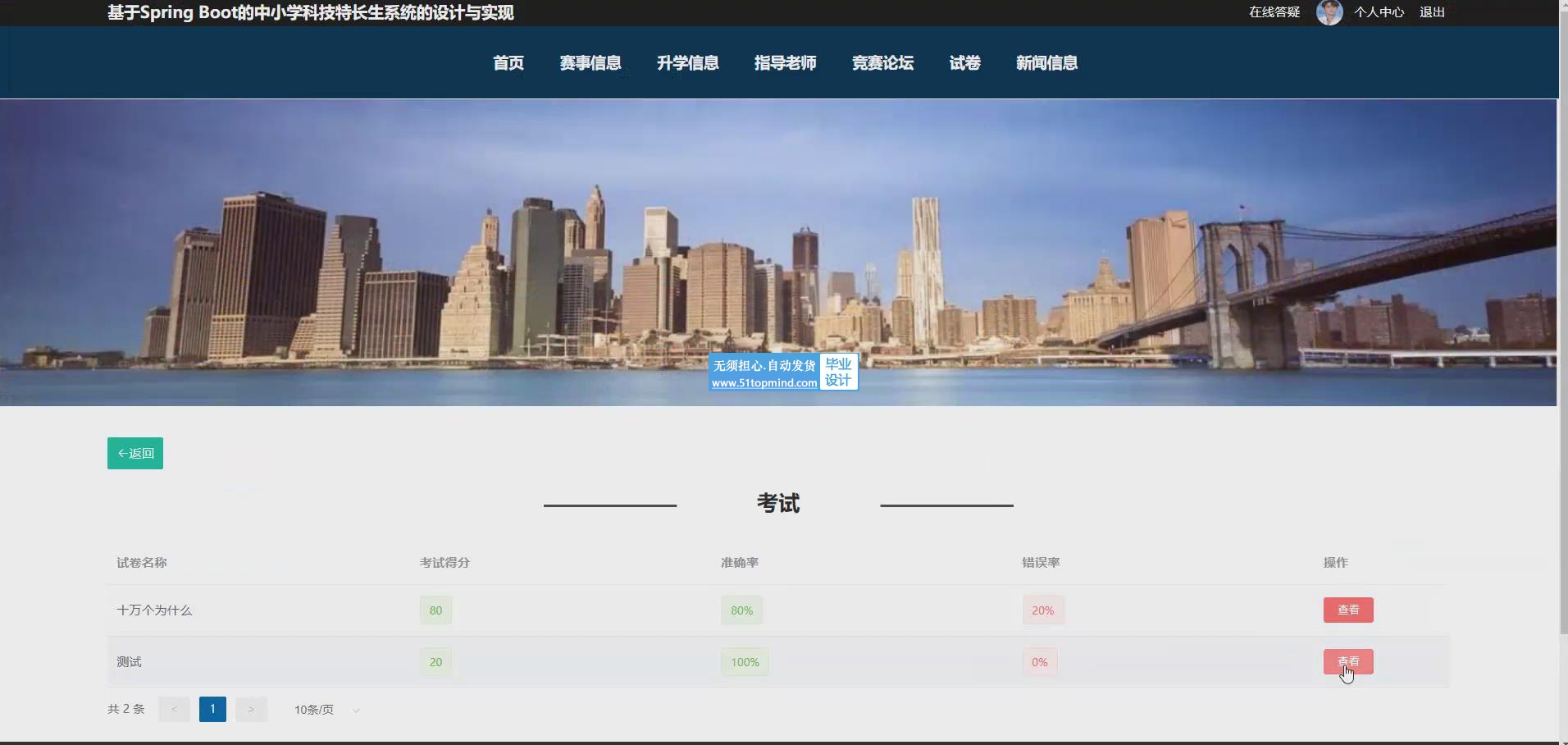1568x745 pixels.
Task: Switch to 试卷 page
Action: pos(964,63)
